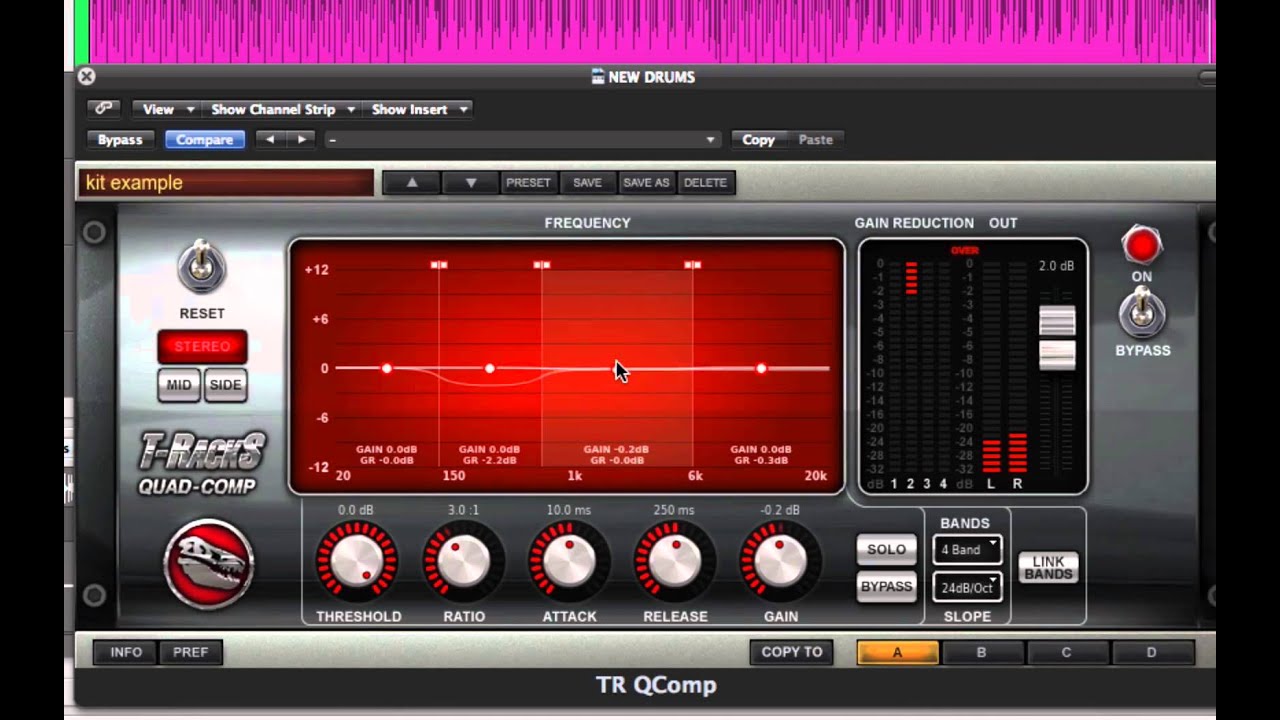Image resolution: width=1280 pixels, height=720 pixels.
Task: Click the GR -2.2dB band readout
Action: pyautogui.click(x=488, y=461)
